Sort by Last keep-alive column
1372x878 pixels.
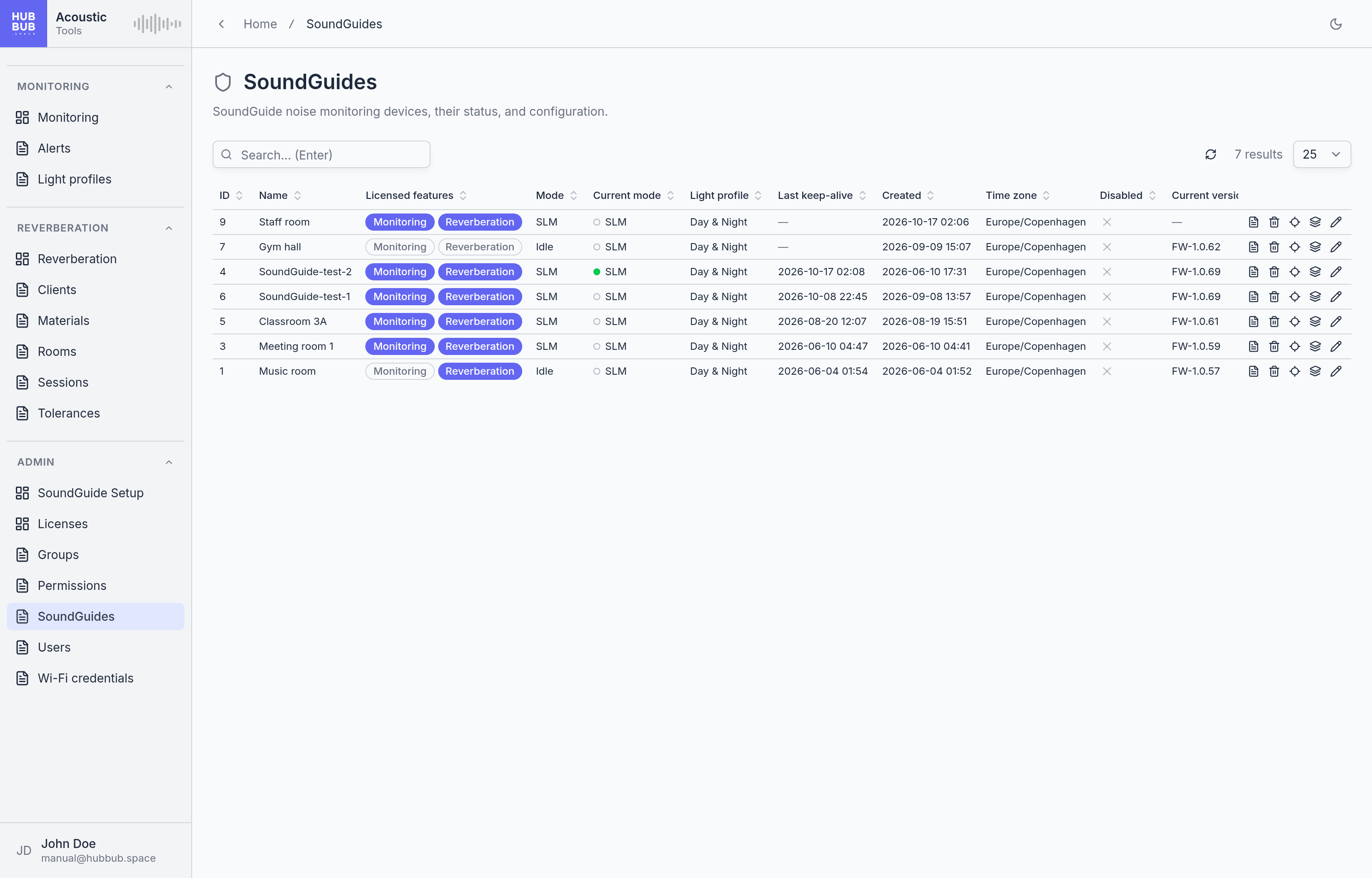click(x=822, y=195)
